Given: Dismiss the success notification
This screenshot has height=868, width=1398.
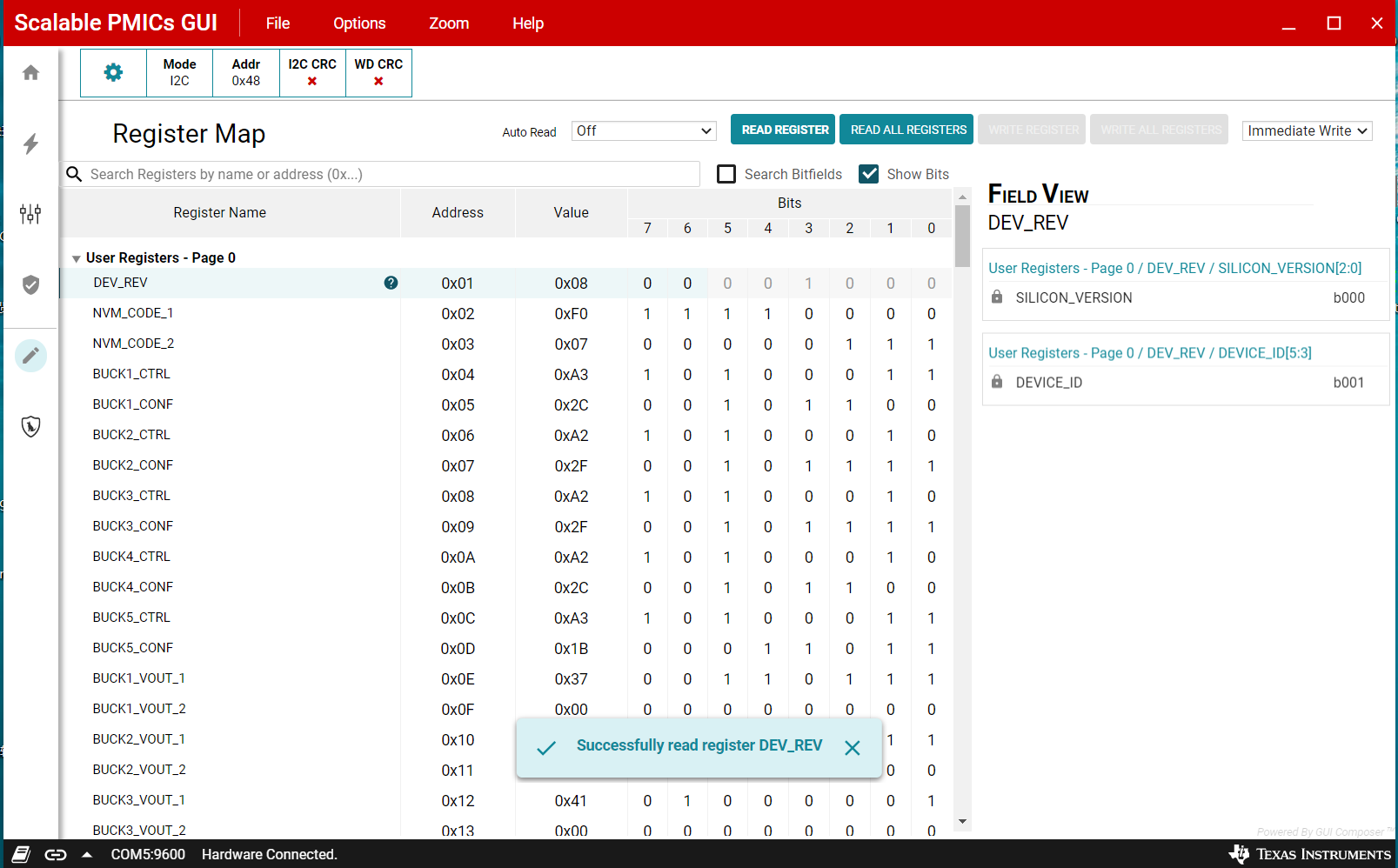Looking at the screenshot, I should (x=853, y=748).
